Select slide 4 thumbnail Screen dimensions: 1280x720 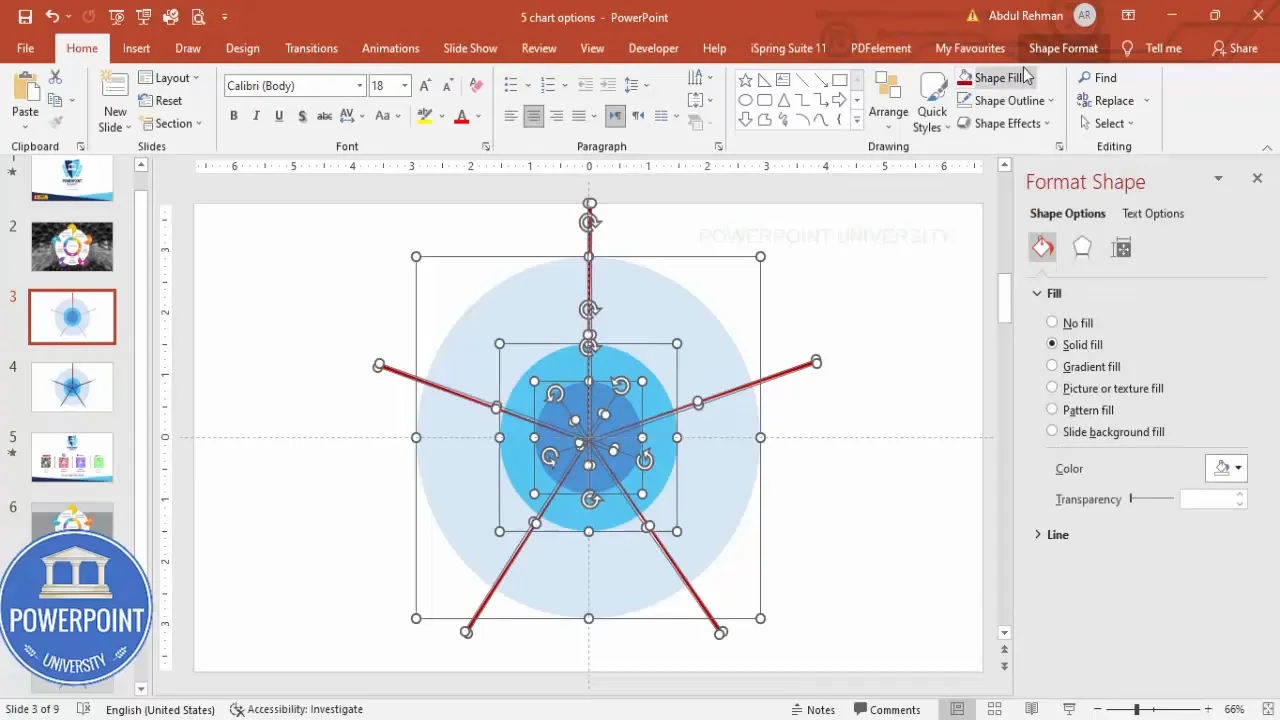point(72,387)
